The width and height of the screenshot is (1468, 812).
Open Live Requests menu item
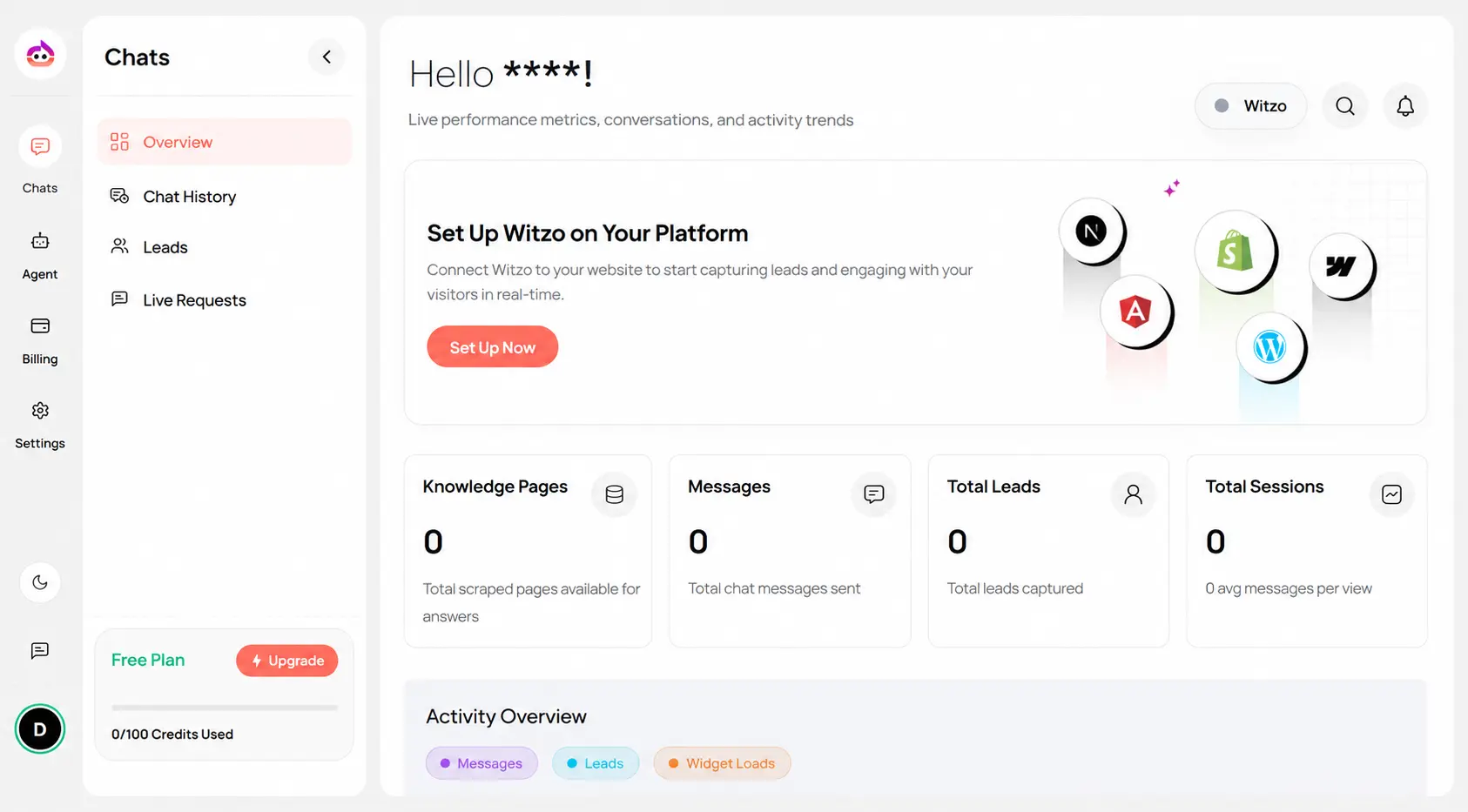[x=225, y=300]
